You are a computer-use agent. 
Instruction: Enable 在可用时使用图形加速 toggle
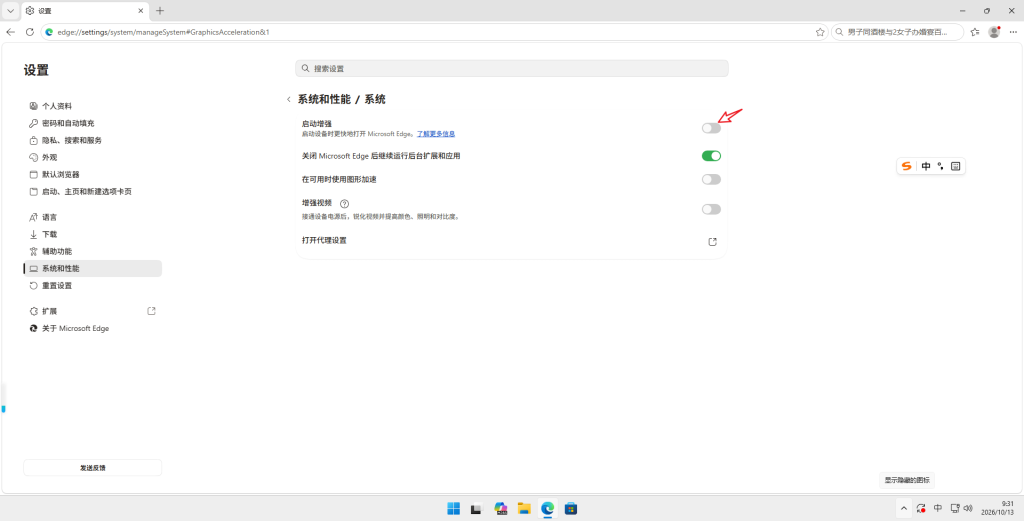(x=711, y=180)
